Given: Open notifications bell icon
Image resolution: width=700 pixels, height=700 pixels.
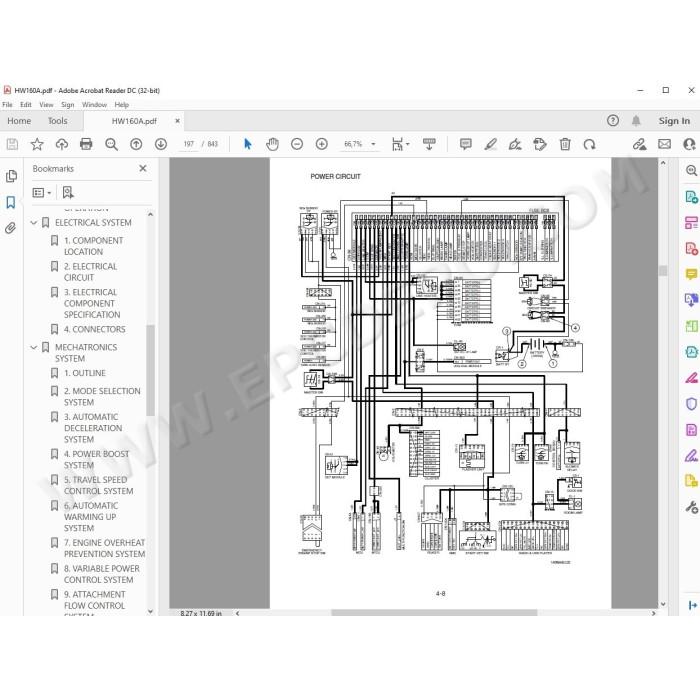Looking at the screenshot, I should point(636,121).
